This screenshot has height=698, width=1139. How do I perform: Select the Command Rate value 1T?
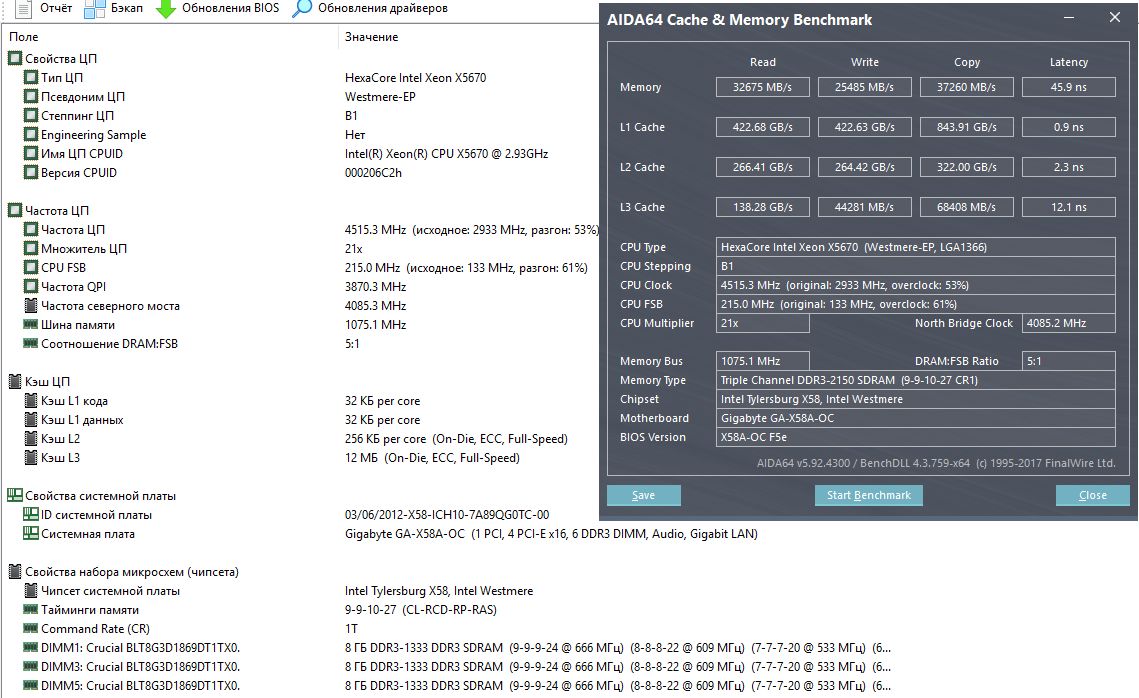click(351, 629)
